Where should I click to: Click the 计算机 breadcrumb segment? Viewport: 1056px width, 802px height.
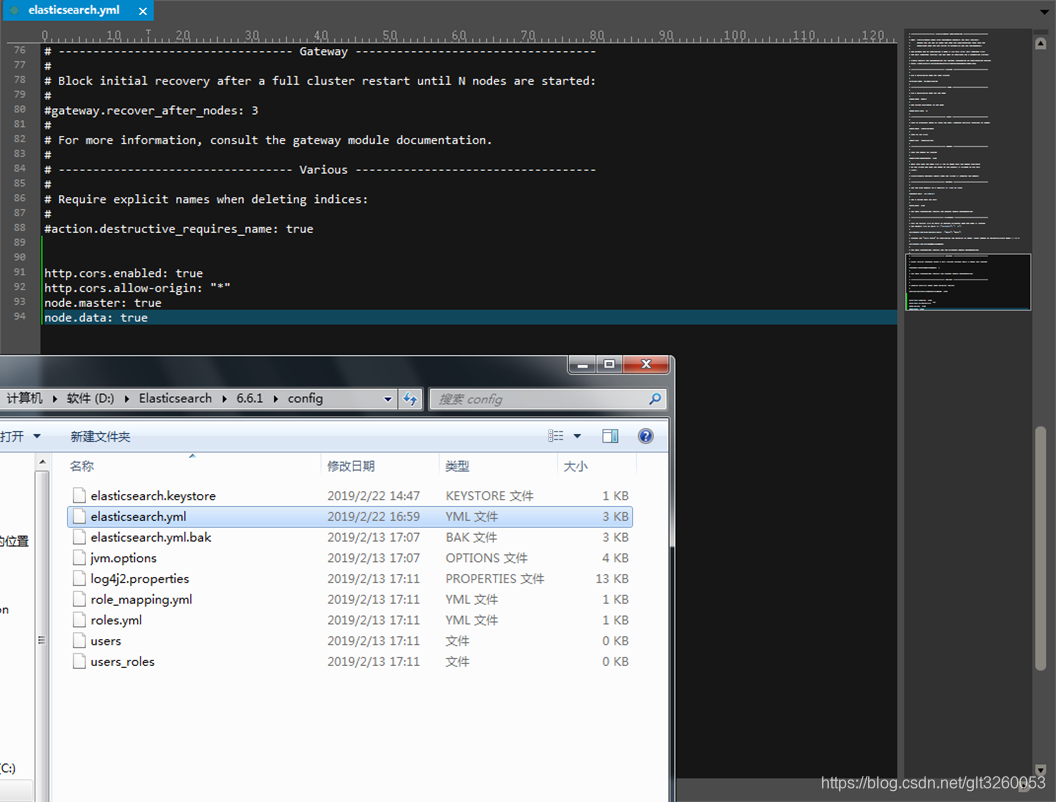coord(24,399)
